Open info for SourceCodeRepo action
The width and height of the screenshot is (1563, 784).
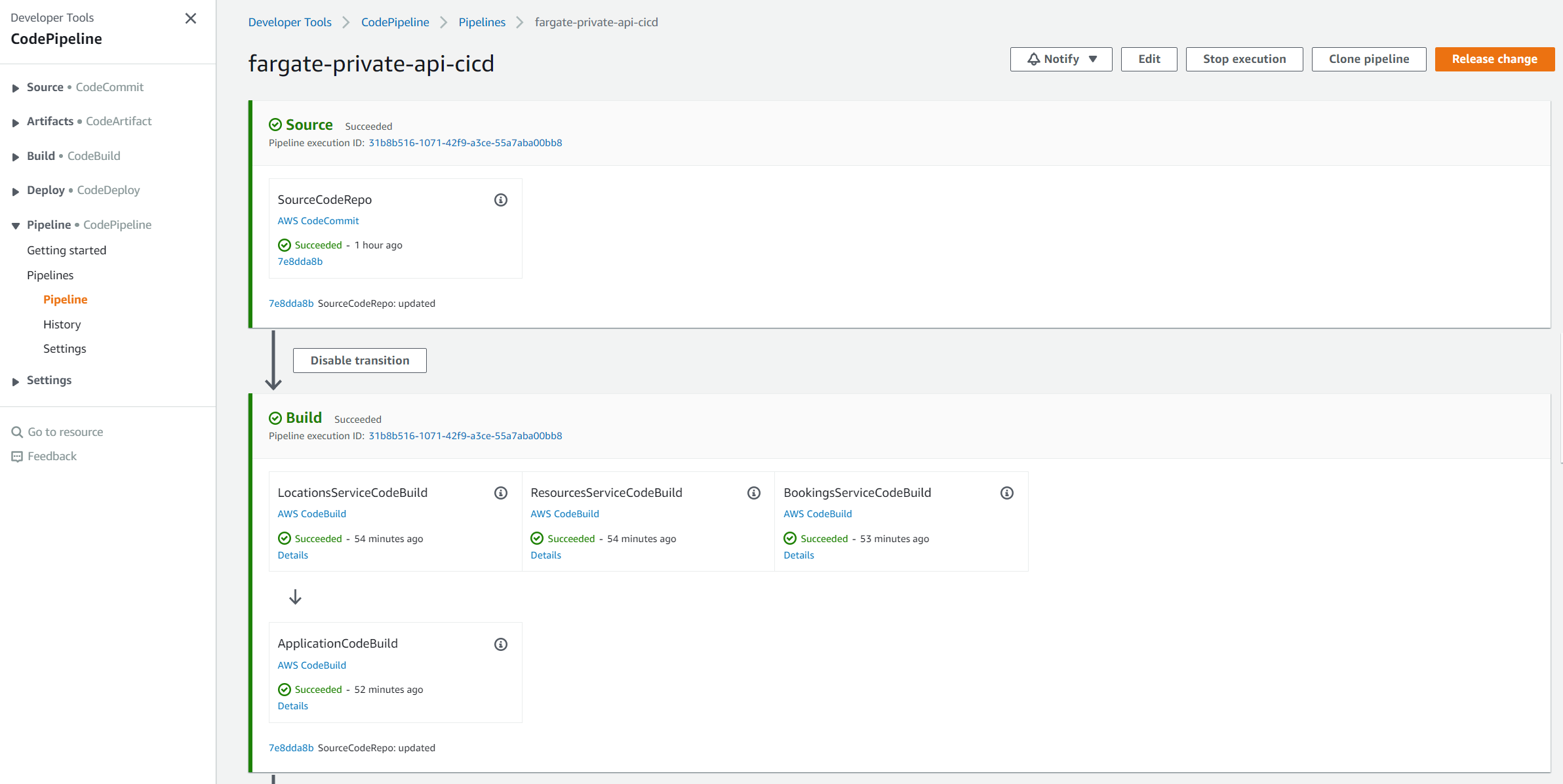tap(501, 200)
